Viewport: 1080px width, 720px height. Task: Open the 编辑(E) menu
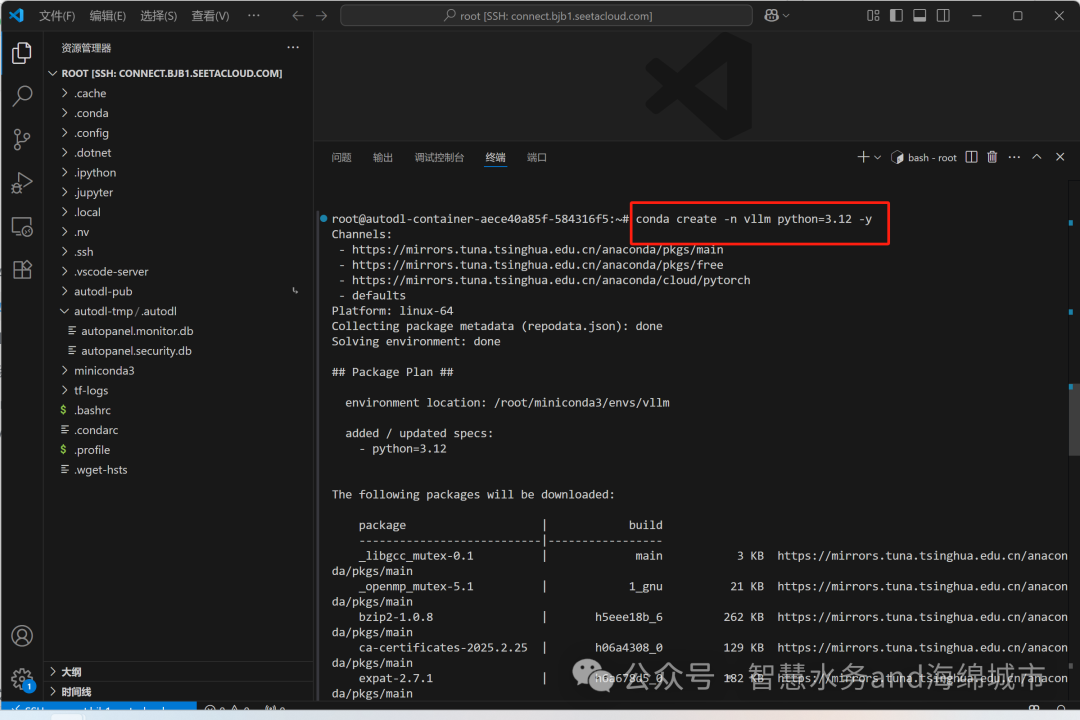click(x=107, y=15)
